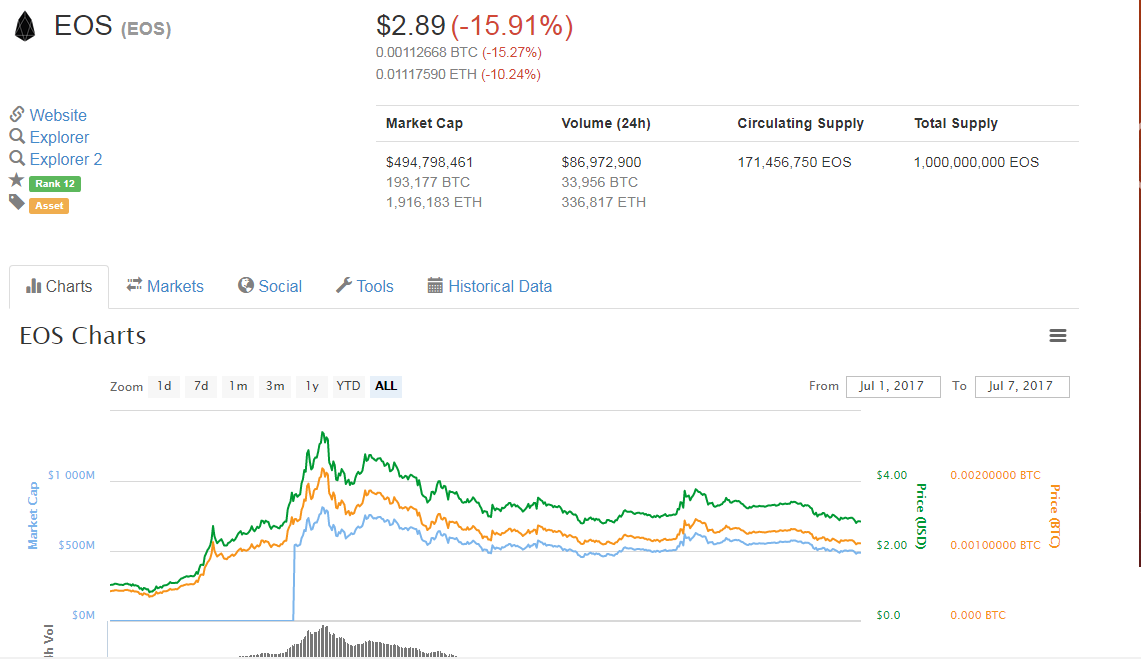This screenshot has height=659, width=1141.
Task: Switch to the Charts tab
Action: [59, 287]
